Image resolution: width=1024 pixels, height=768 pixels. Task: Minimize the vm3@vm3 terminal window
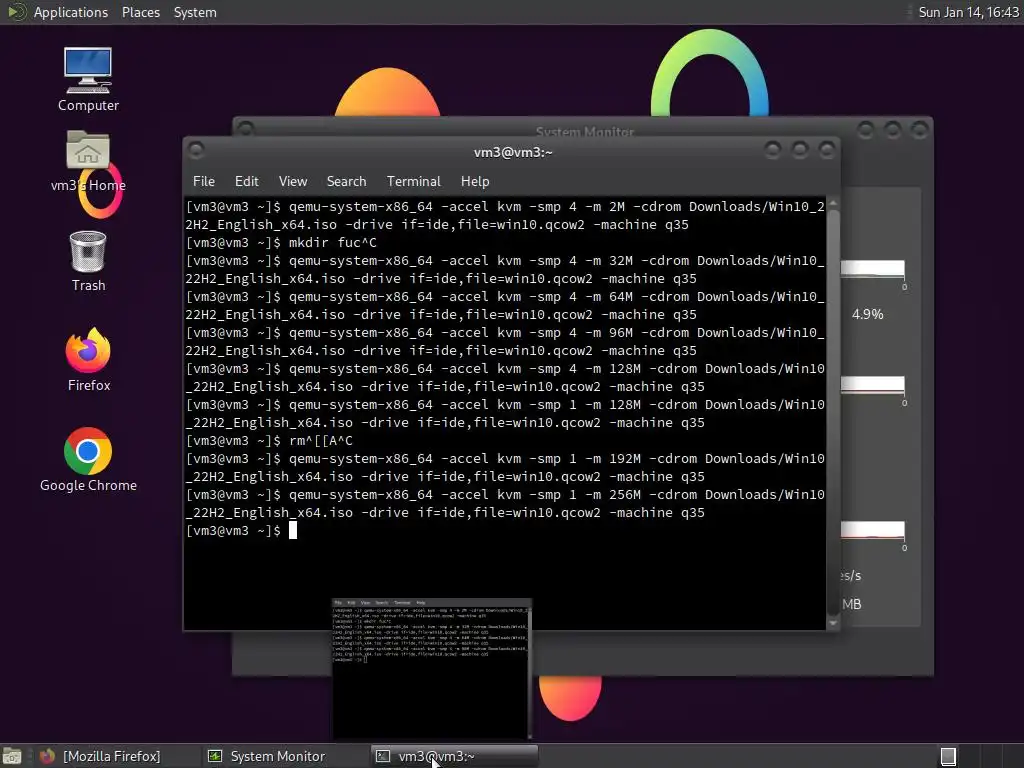point(773,151)
